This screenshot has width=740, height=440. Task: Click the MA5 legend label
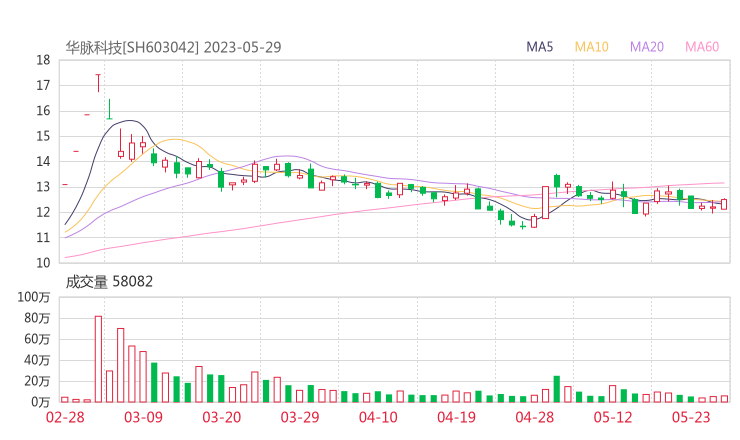click(539, 47)
